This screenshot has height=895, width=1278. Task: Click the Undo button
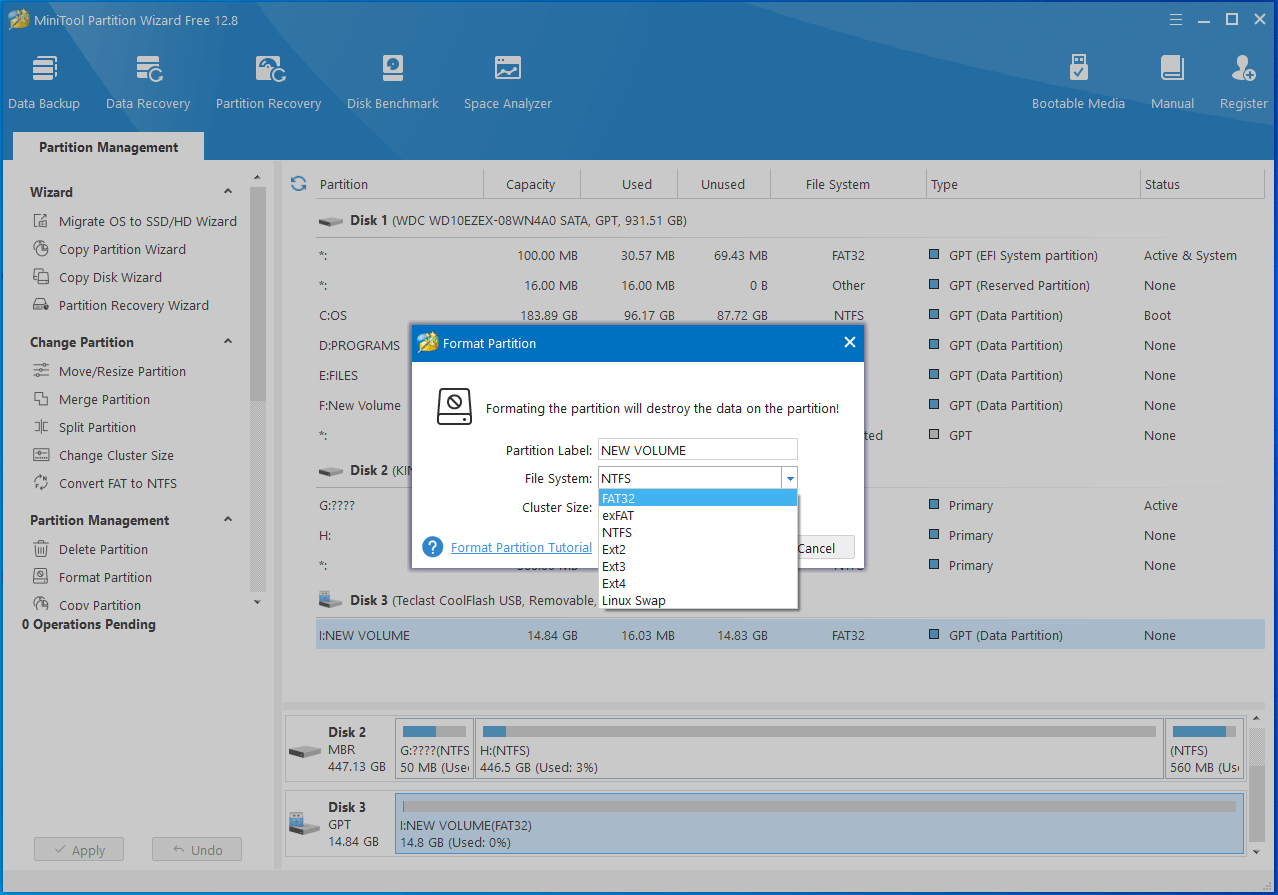(x=197, y=850)
